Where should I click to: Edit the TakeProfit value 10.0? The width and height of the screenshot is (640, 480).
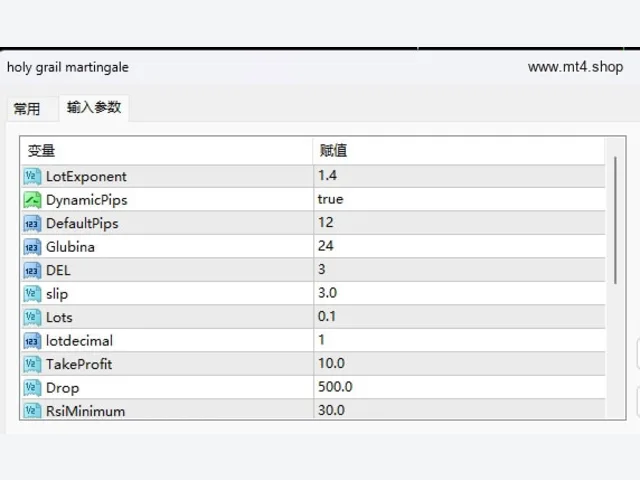pyautogui.click(x=459, y=364)
